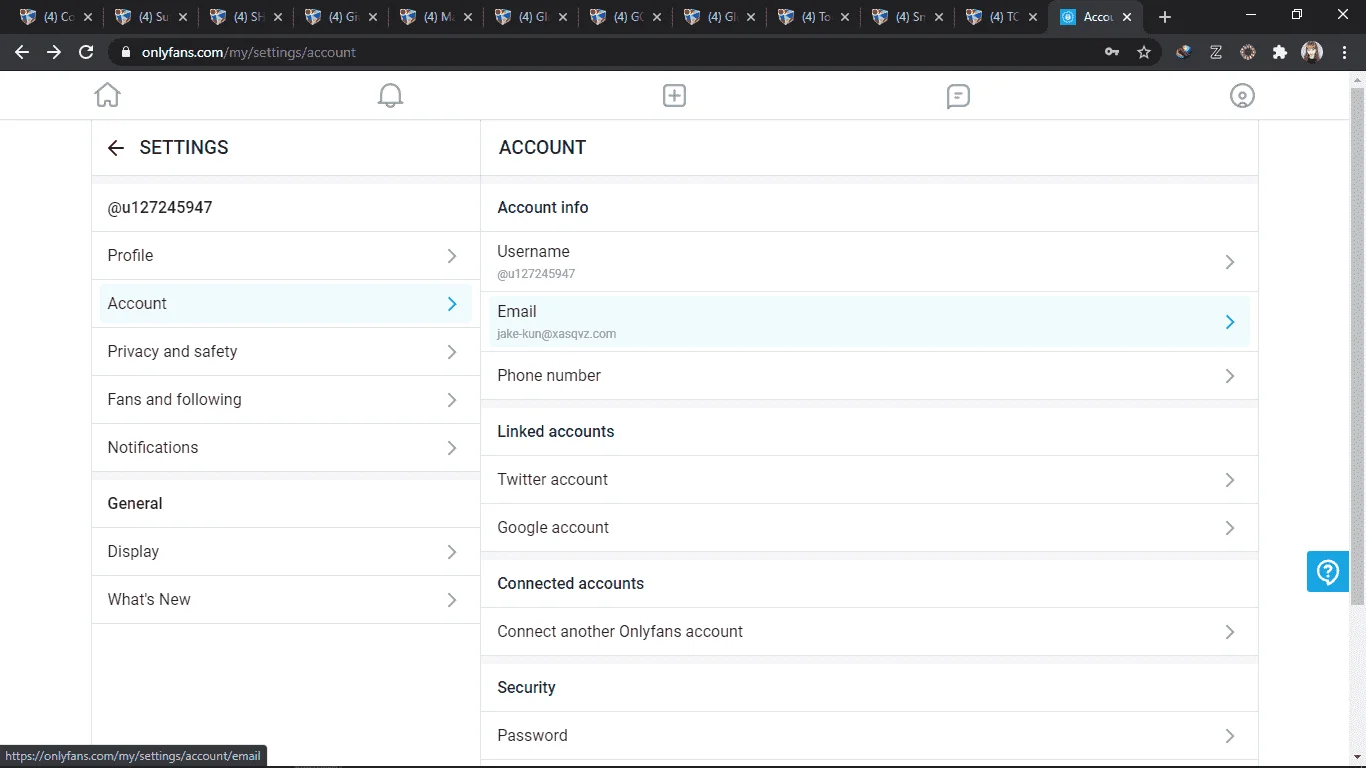Click the padlock site info icon
This screenshot has height=768, width=1366.
coord(125,52)
